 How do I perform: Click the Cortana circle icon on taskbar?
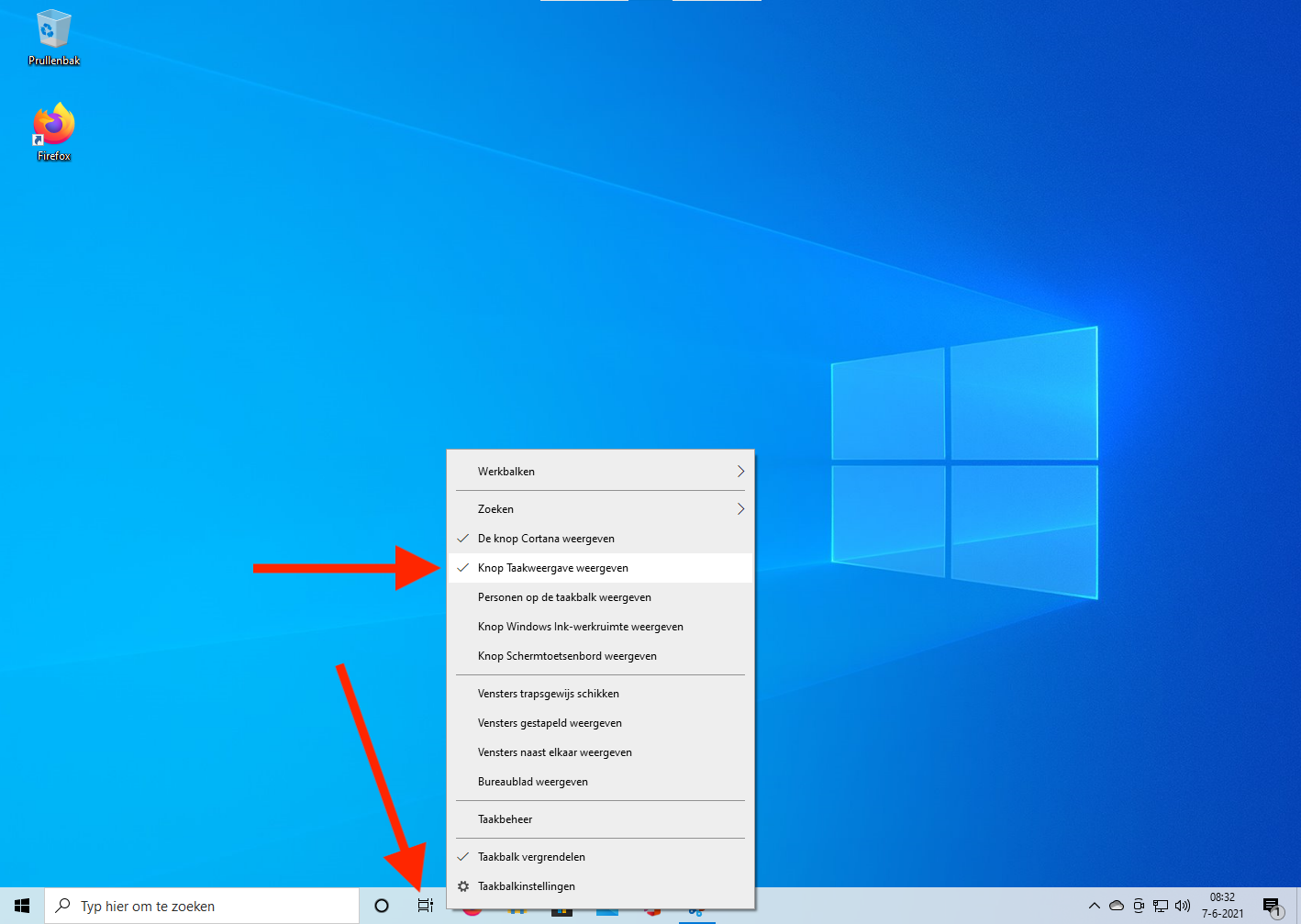coord(382,906)
